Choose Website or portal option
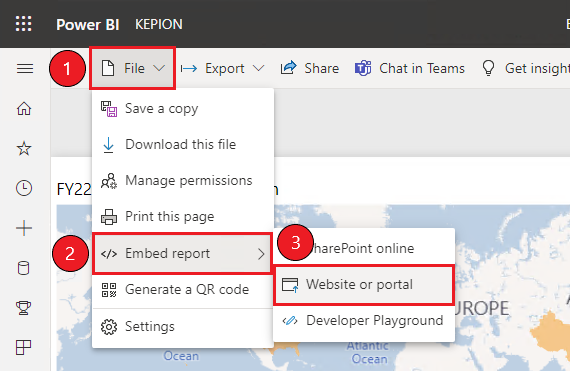The image size is (570, 371). [364, 285]
